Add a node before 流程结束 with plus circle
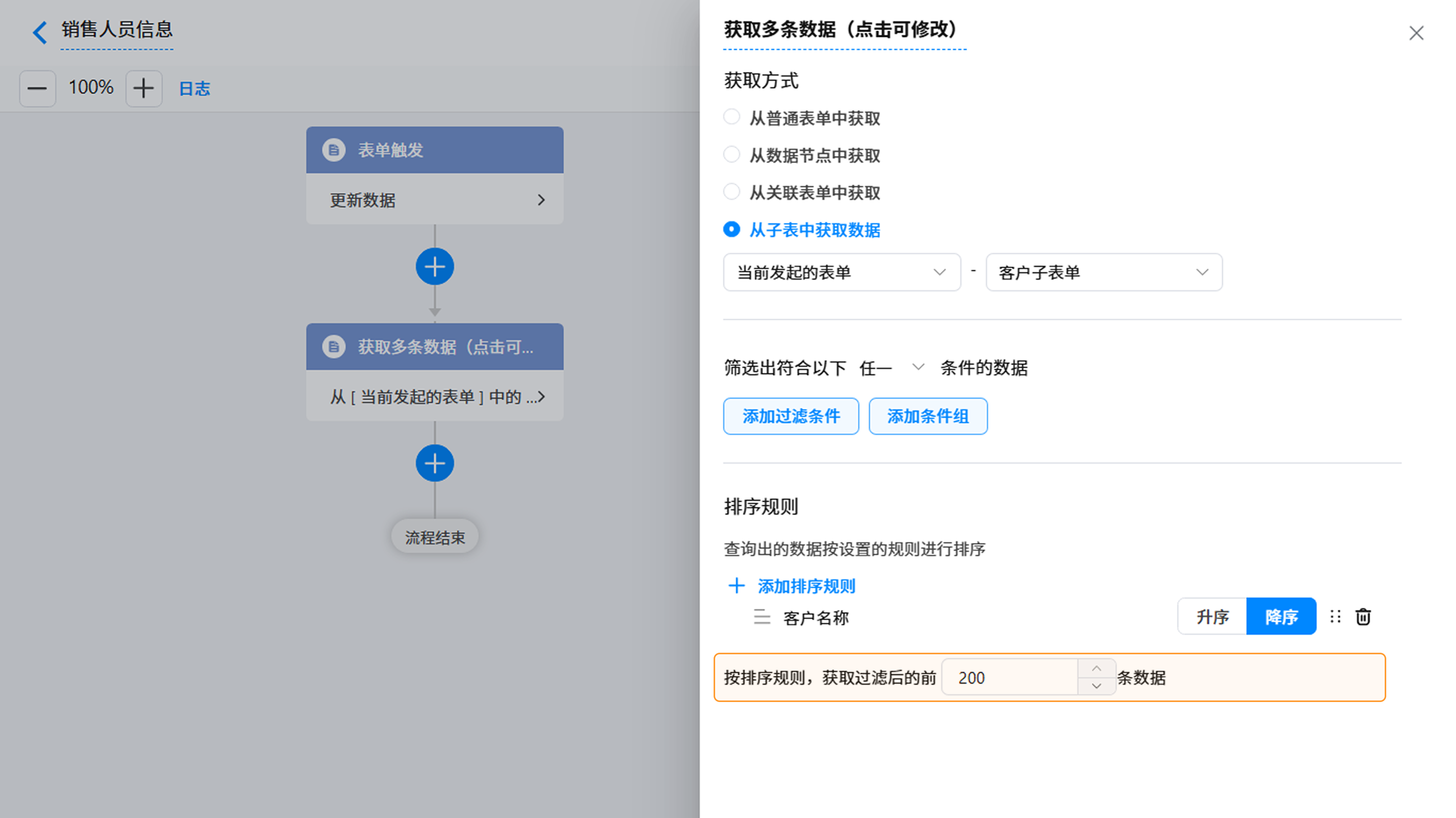Image resolution: width=1456 pixels, height=818 pixels. [x=435, y=463]
